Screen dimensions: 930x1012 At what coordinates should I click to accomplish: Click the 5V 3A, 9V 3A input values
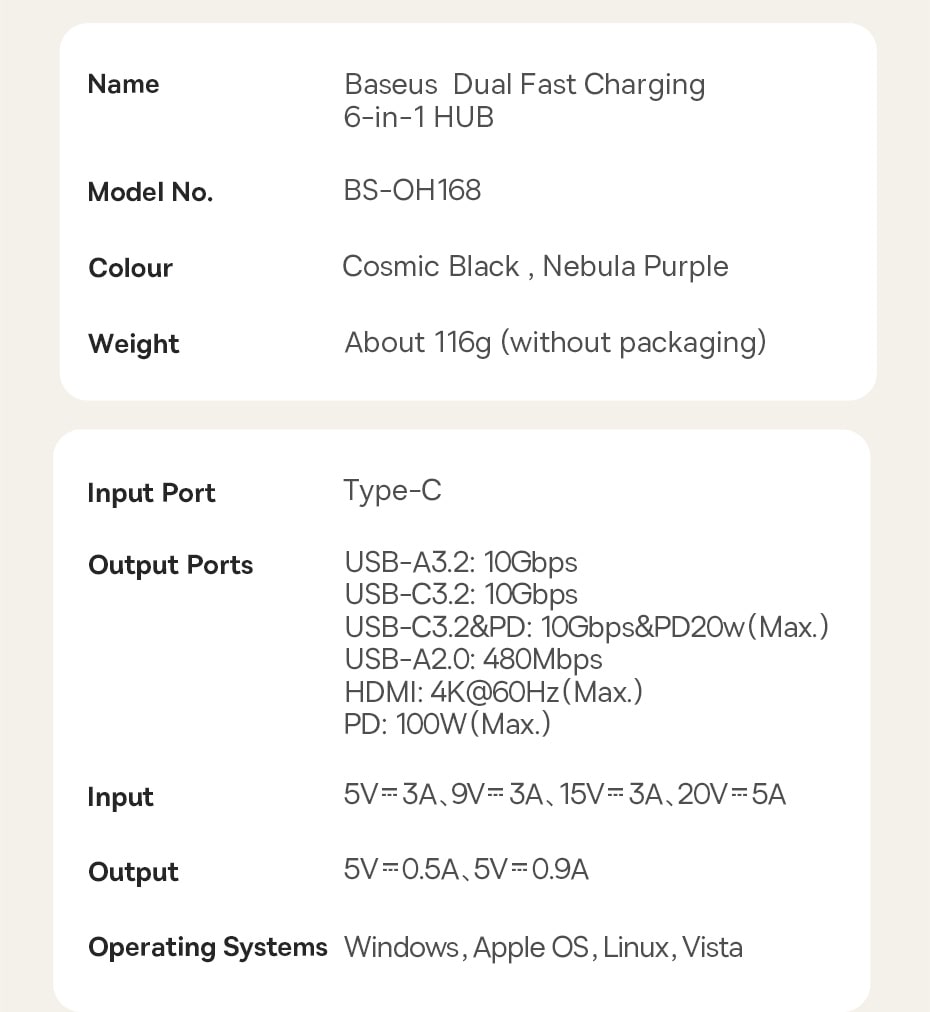coord(565,795)
